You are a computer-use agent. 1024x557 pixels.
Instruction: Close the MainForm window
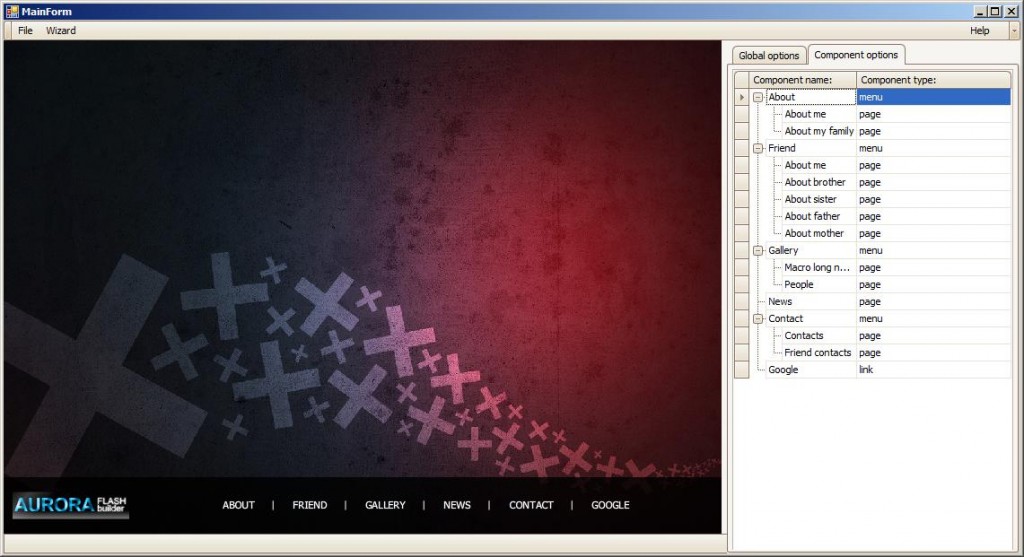point(1011,11)
